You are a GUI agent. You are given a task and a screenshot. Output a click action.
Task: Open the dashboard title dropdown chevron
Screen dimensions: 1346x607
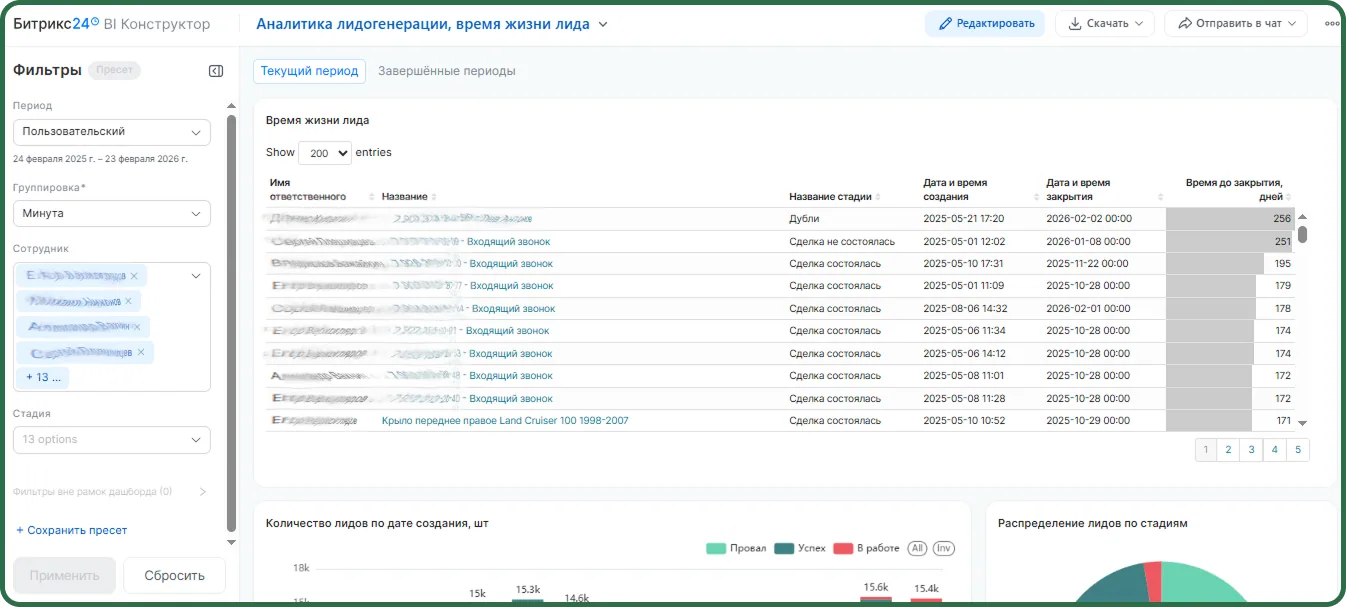pos(603,25)
